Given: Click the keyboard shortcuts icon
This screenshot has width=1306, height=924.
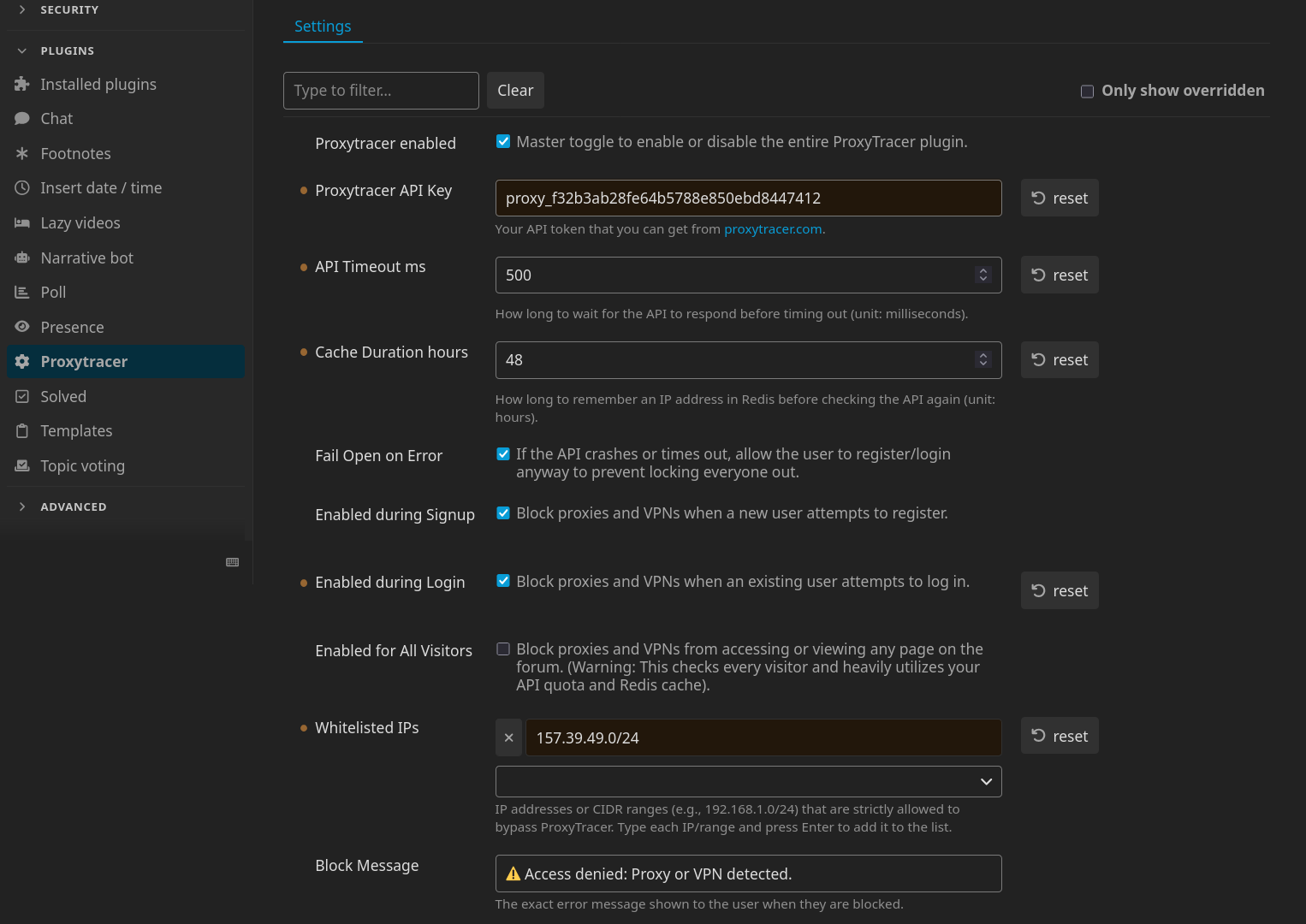Looking at the screenshot, I should coord(232,562).
